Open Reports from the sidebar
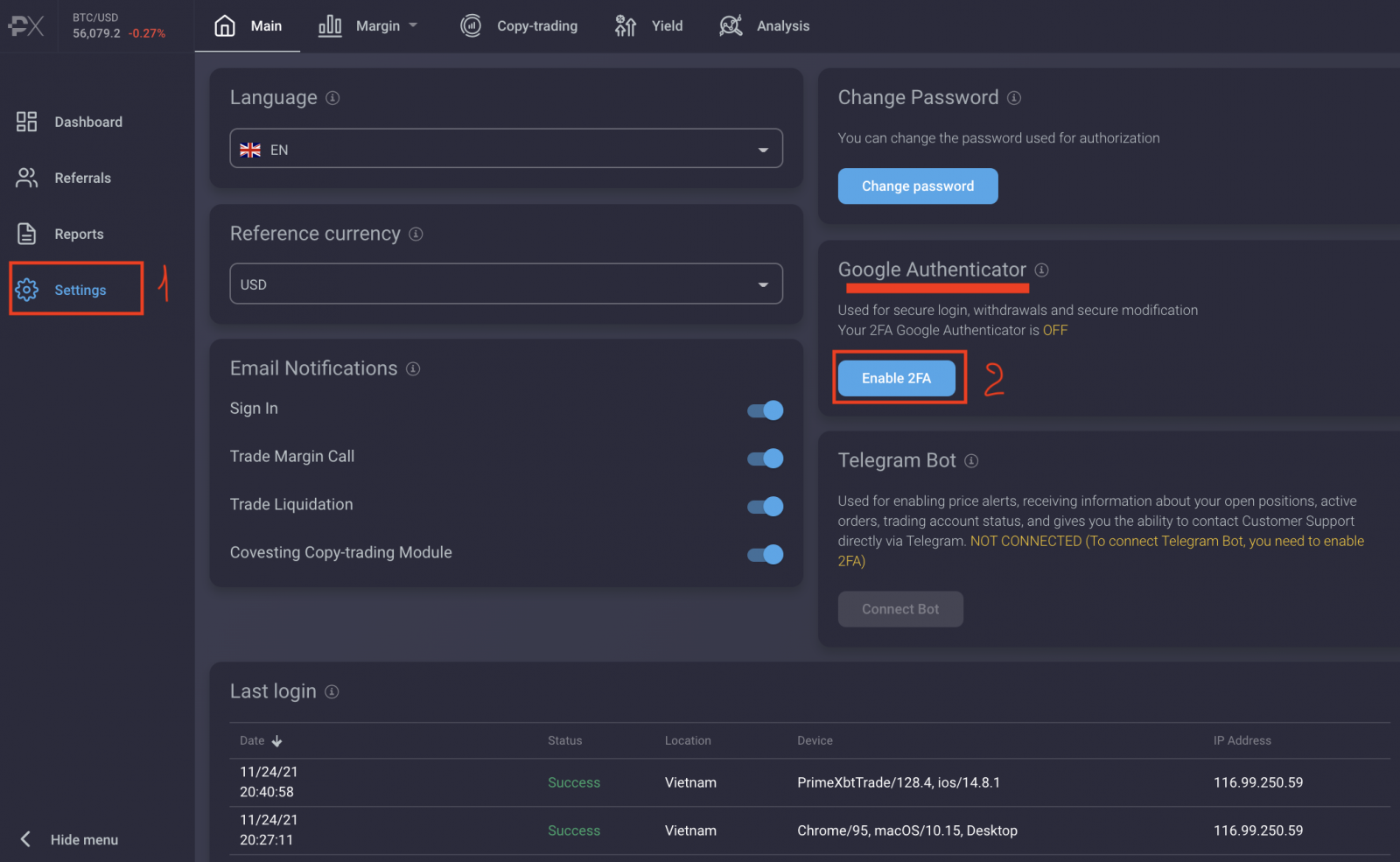This screenshot has width=1400, height=862. click(26, 234)
